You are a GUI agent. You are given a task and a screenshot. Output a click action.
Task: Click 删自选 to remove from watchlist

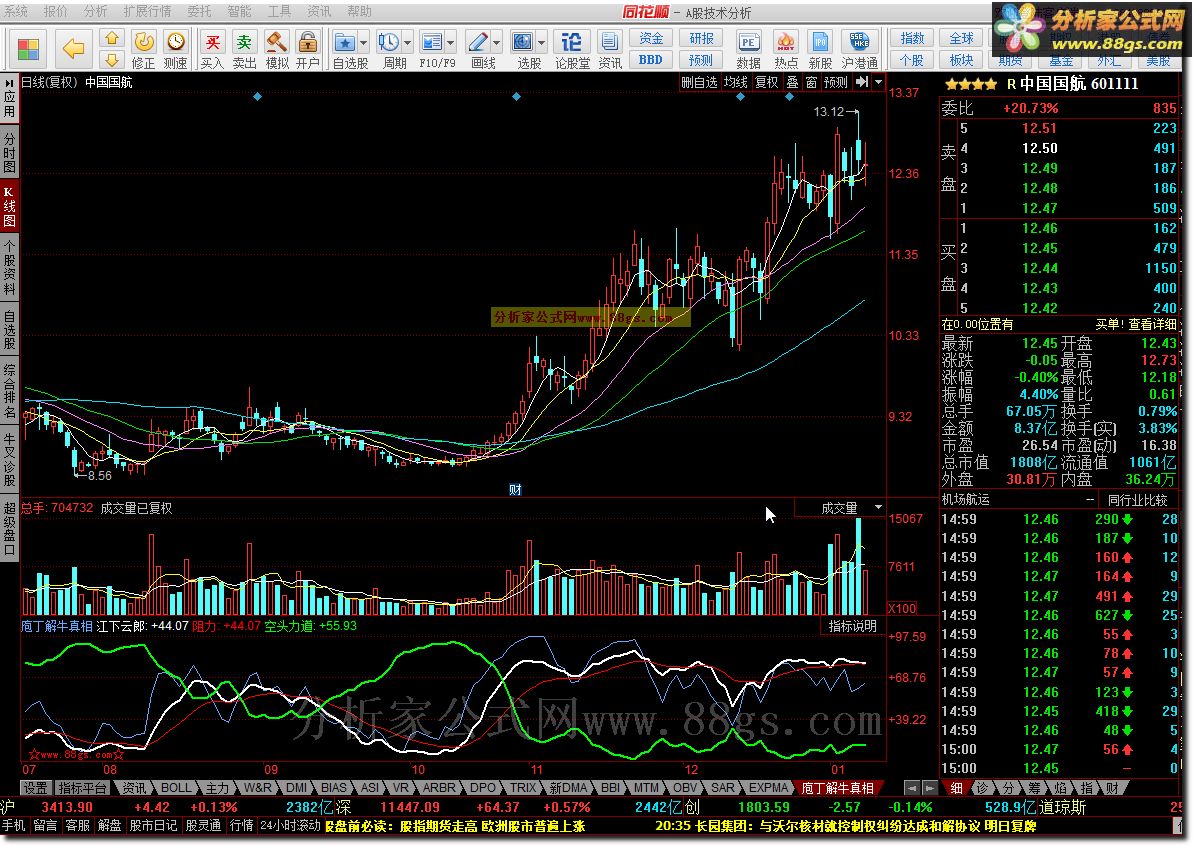click(699, 82)
